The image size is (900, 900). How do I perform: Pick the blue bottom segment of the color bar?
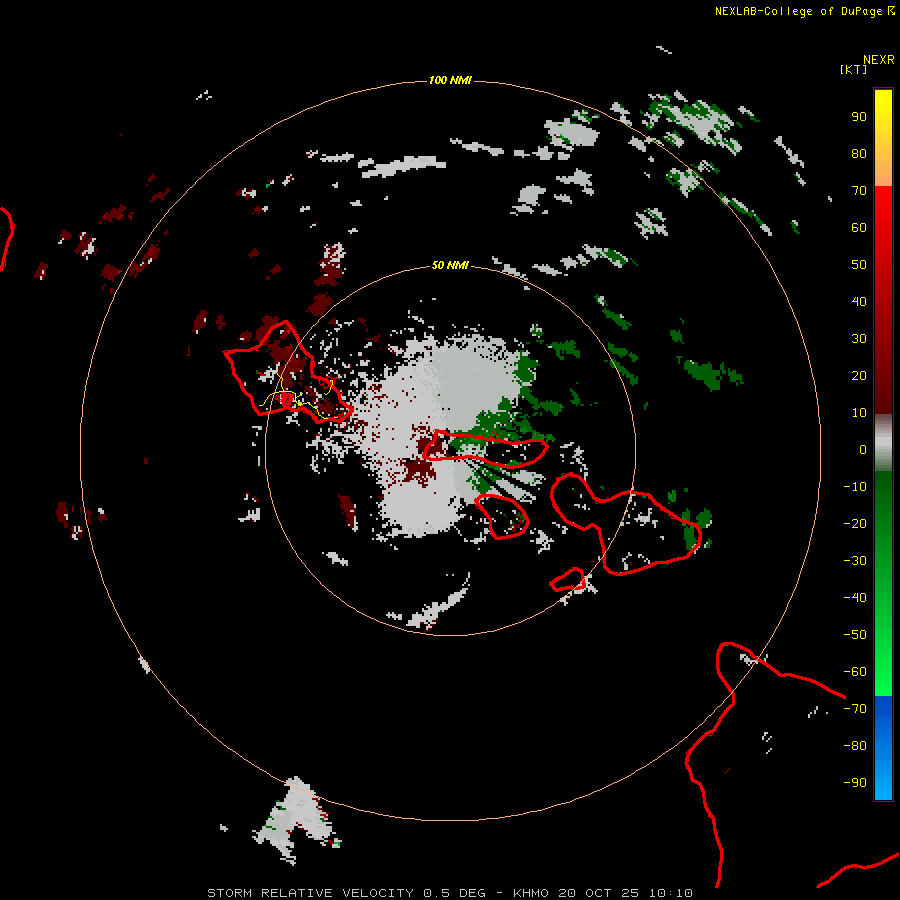[x=883, y=748]
